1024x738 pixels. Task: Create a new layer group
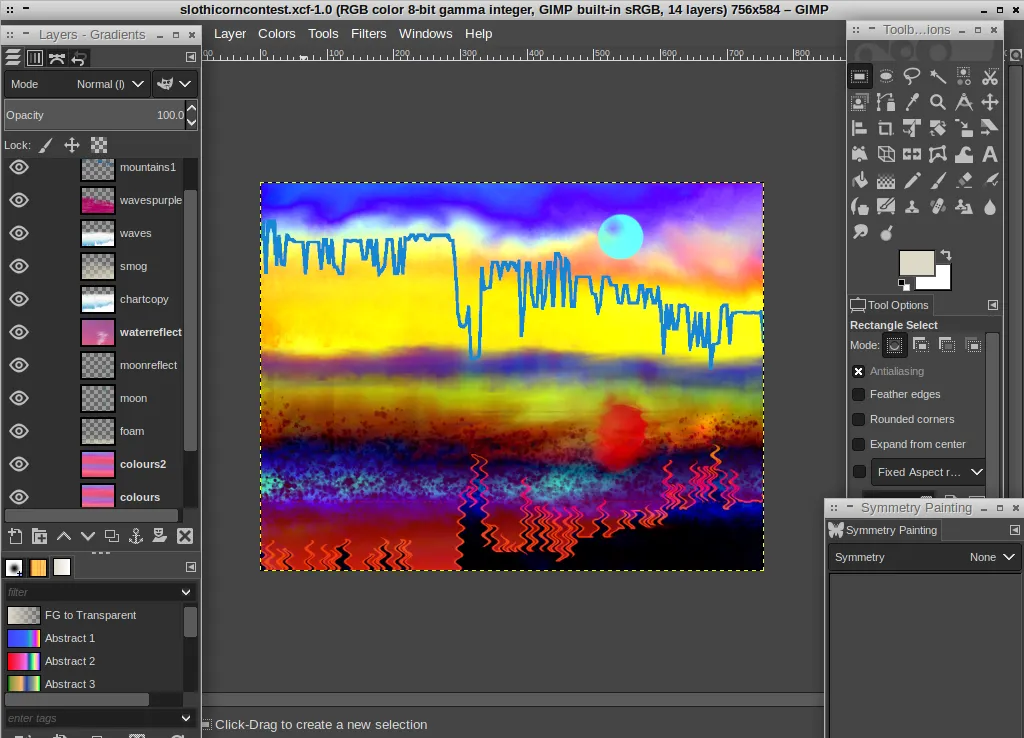click(39, 536)
